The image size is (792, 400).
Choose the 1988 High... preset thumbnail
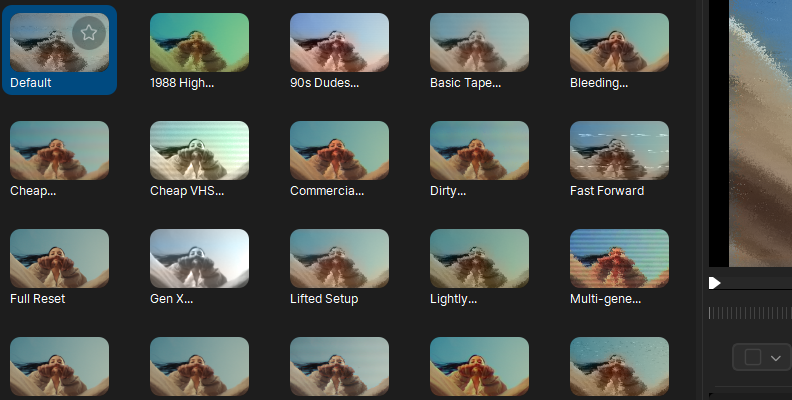click(200, 42)
